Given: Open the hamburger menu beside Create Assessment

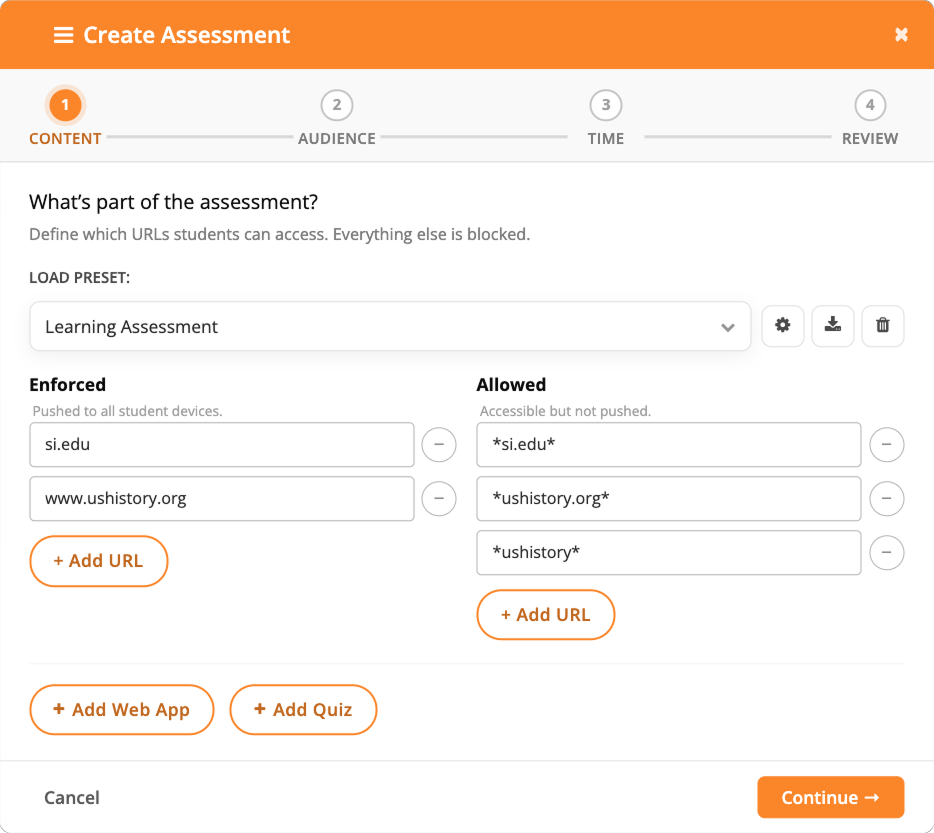Looking at the screenshot, I should point(63,35).
